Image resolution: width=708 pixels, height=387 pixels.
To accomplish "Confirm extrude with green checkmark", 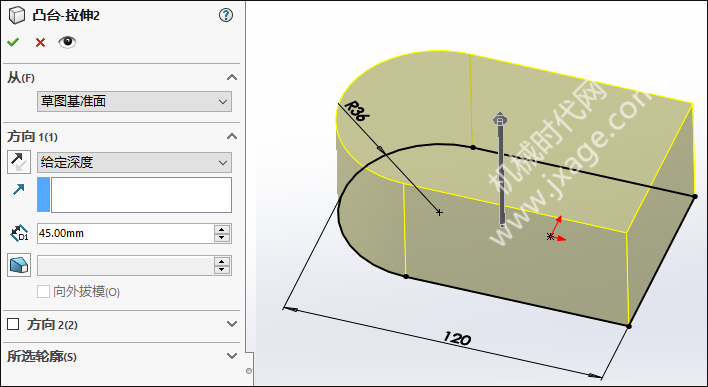I will (x=13, y=42).
